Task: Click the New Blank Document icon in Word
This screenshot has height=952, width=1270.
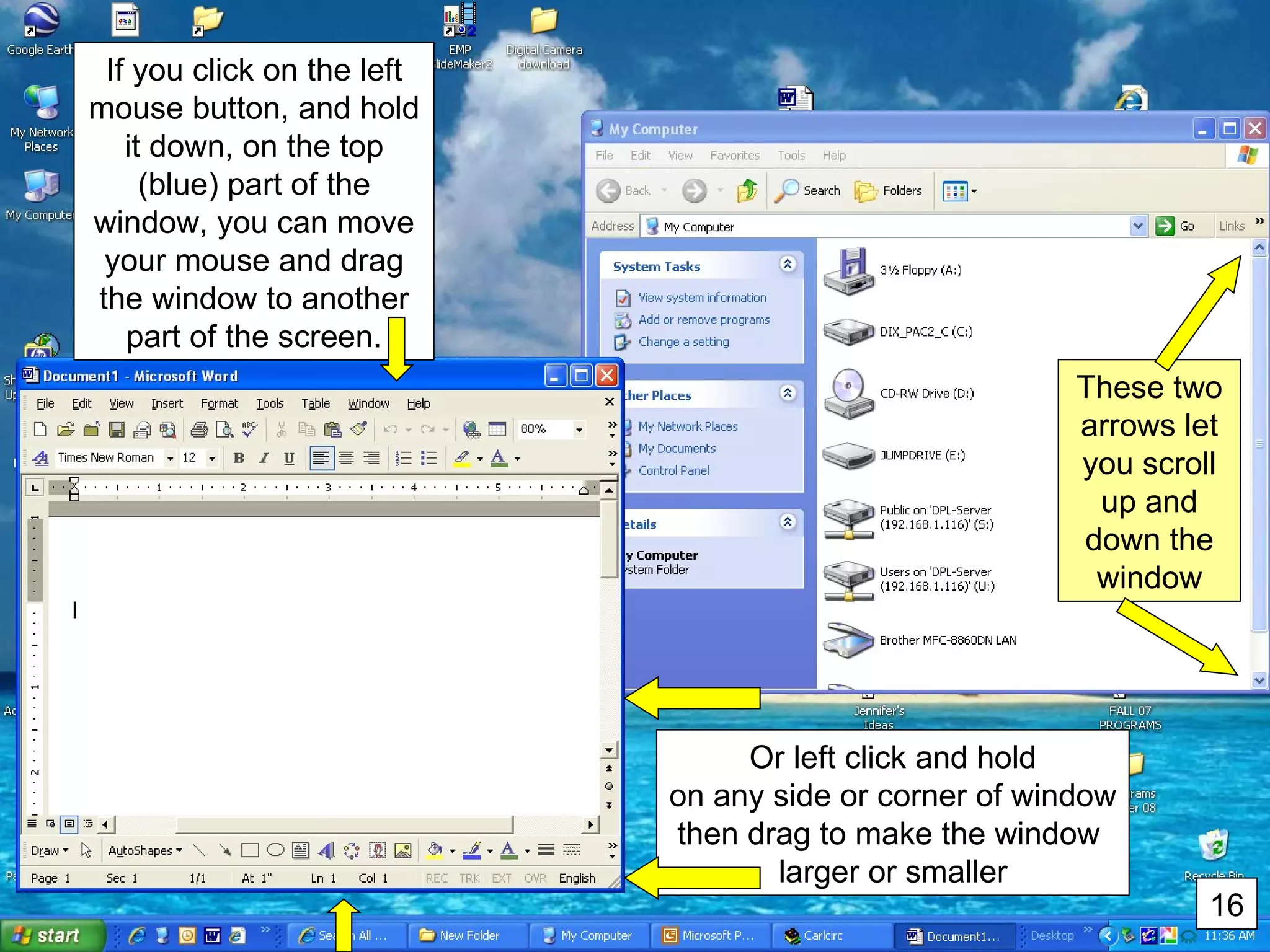Action: click(40, 429)
